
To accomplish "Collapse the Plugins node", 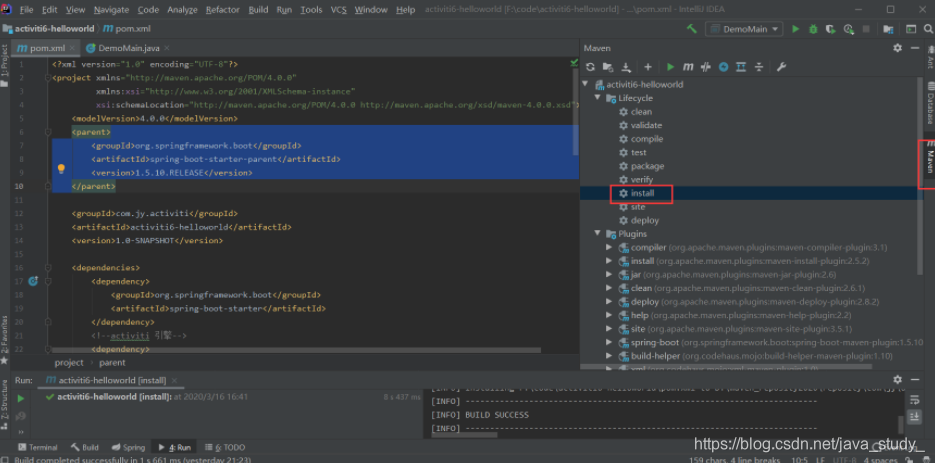I will [x=597, y=233].
